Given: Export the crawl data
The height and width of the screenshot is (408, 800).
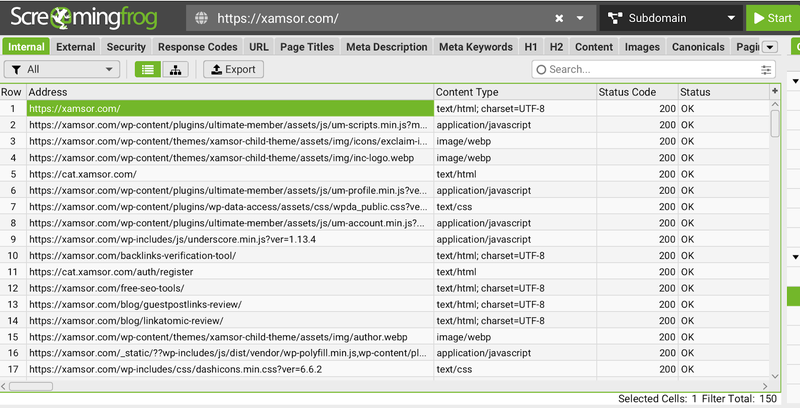Looking at the screenshot, I should click(x=232, y=69).
